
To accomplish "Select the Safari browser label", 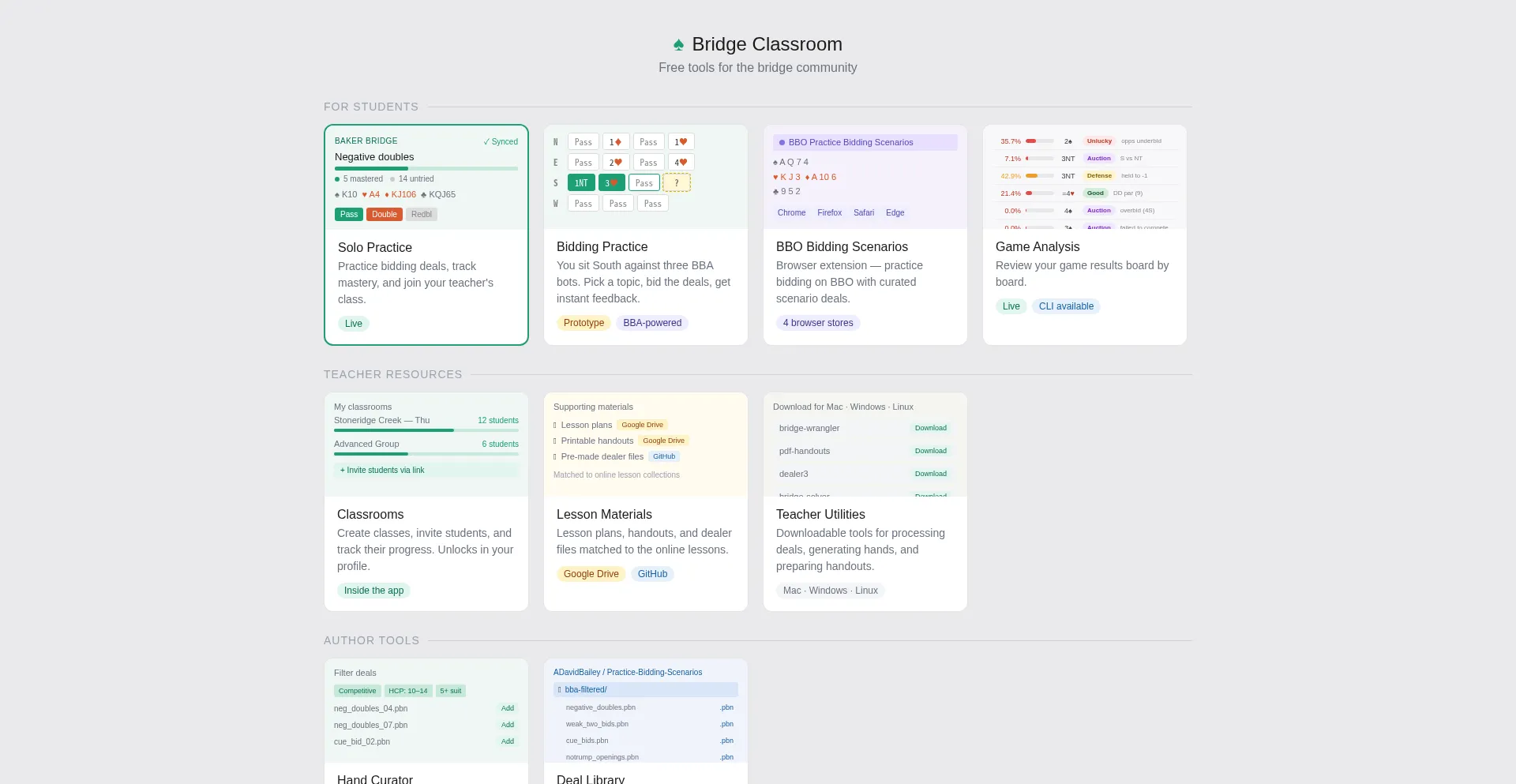I will point(864,212).
